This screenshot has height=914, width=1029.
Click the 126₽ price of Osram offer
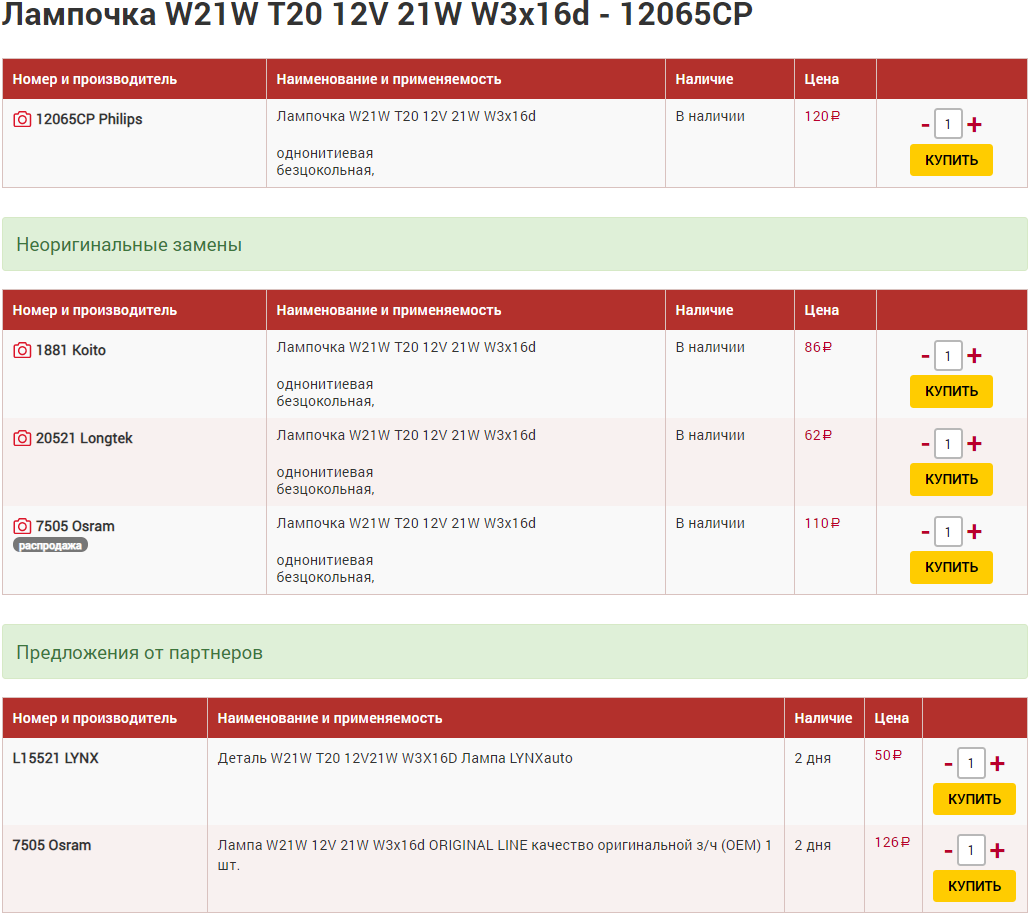point(892,842)
